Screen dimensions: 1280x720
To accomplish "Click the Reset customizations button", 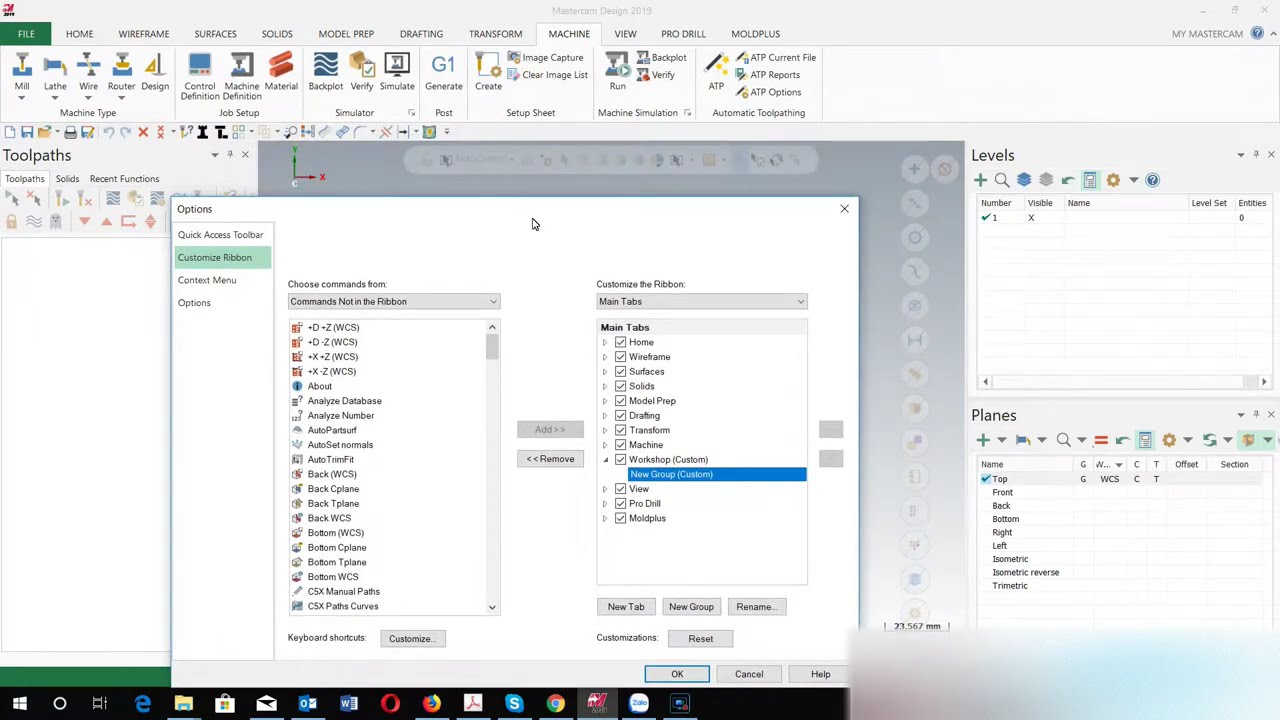I will 700,638.
